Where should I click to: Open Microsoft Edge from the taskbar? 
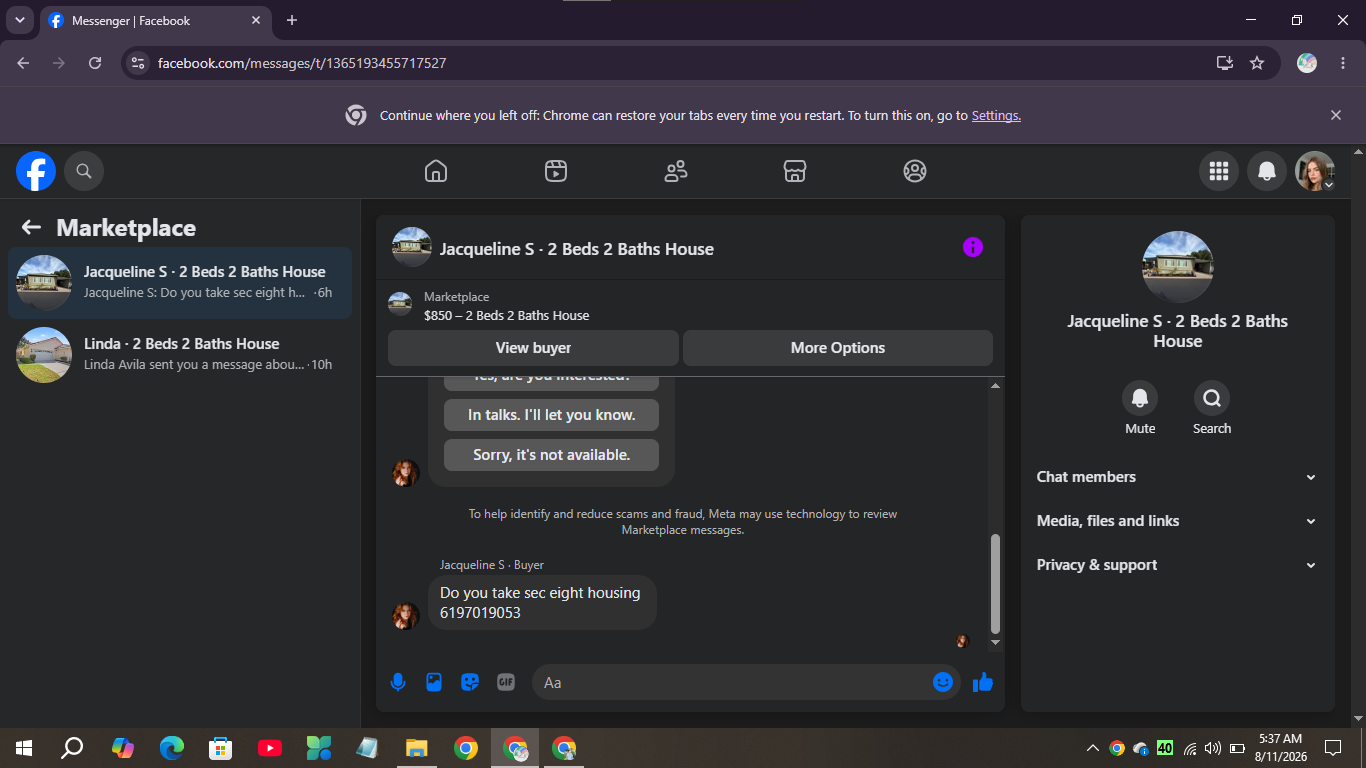pos(172,748)
